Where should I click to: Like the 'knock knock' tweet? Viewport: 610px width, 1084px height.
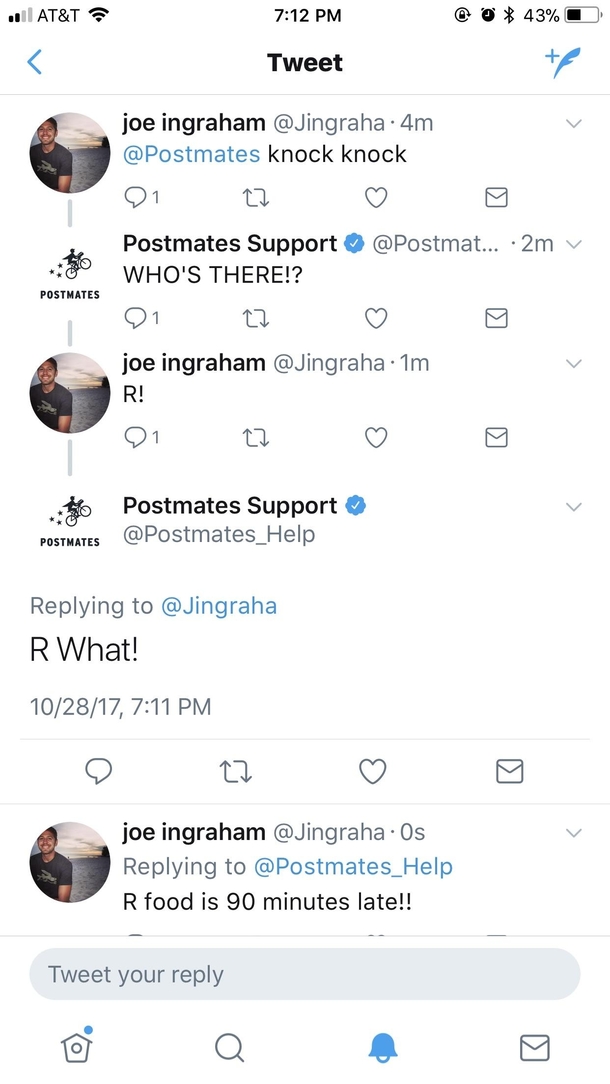[x=376, y=198]
